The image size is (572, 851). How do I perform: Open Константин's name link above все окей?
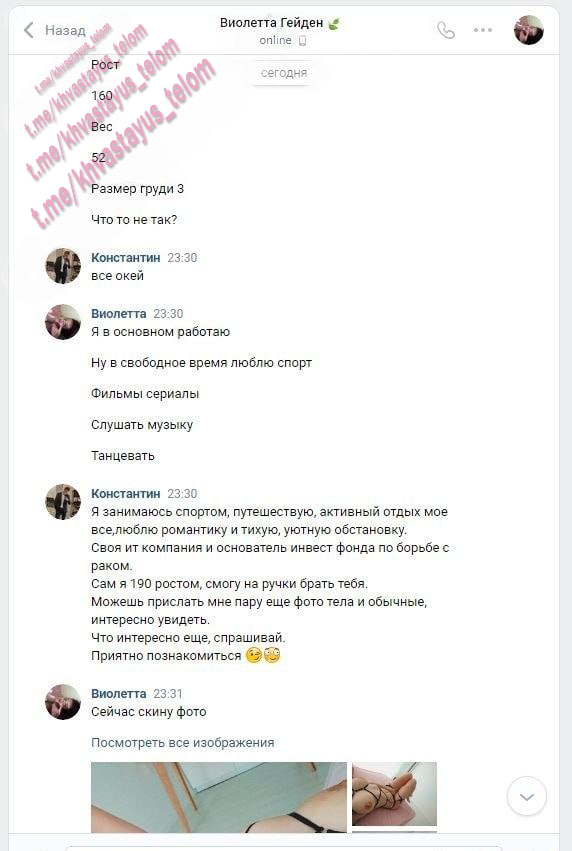pyautogui.click(x=125, y=258)
